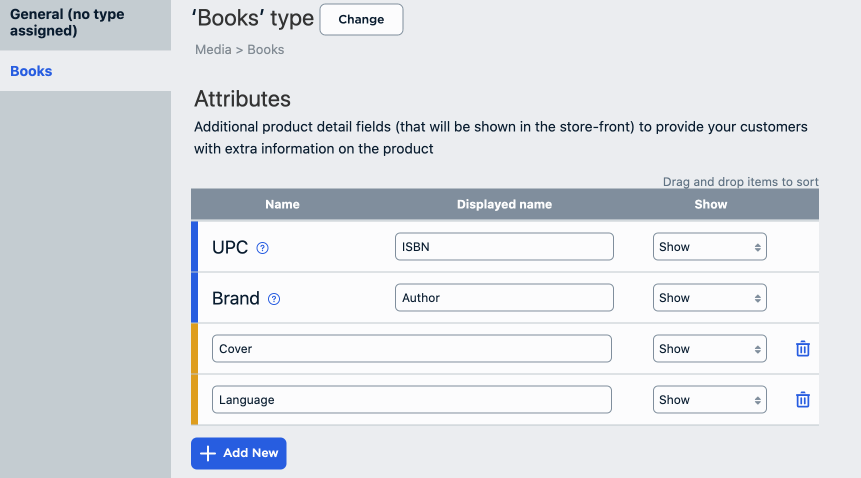861x478 pixels.
Task: Click the Media > Books breadcrumb text
Action: pos(239,50)
